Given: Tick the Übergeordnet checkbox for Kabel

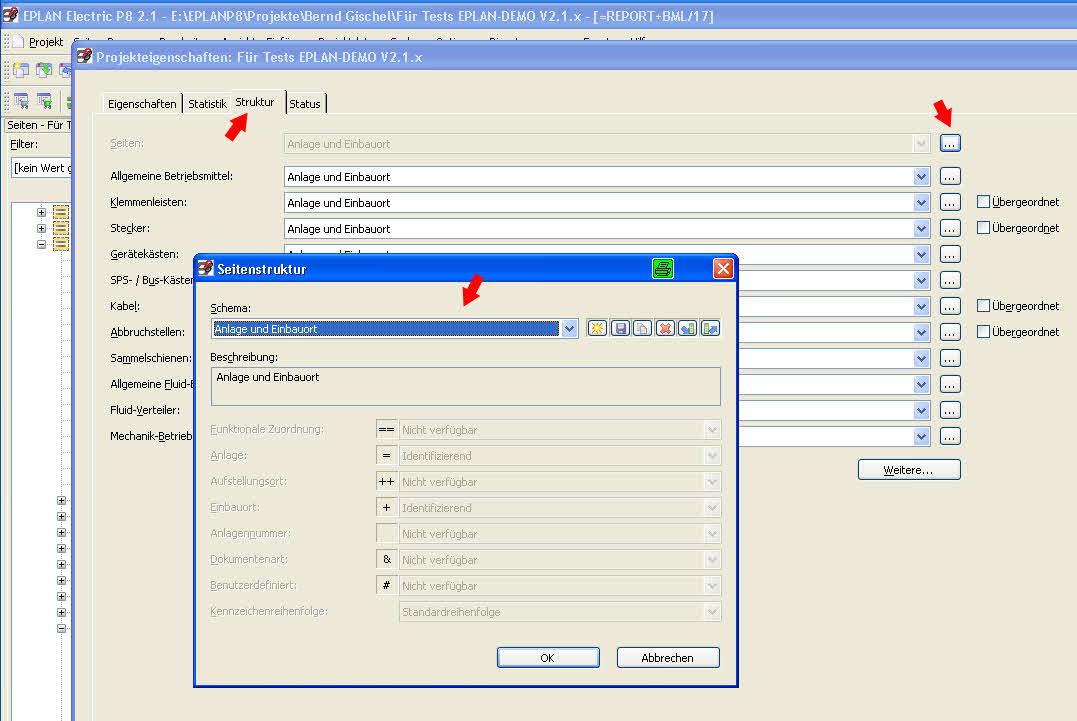Looking at the screenshot, I should point(984,306).
